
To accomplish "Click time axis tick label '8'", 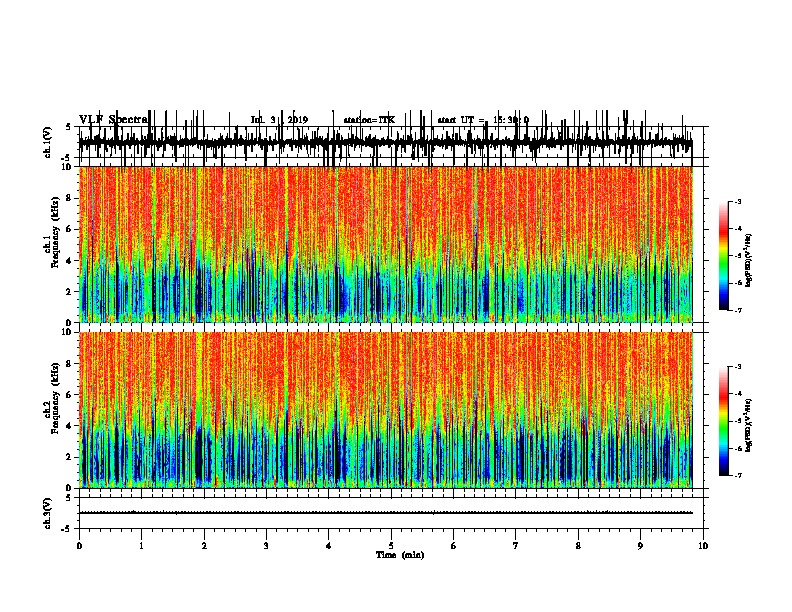I will coord(578,546).
